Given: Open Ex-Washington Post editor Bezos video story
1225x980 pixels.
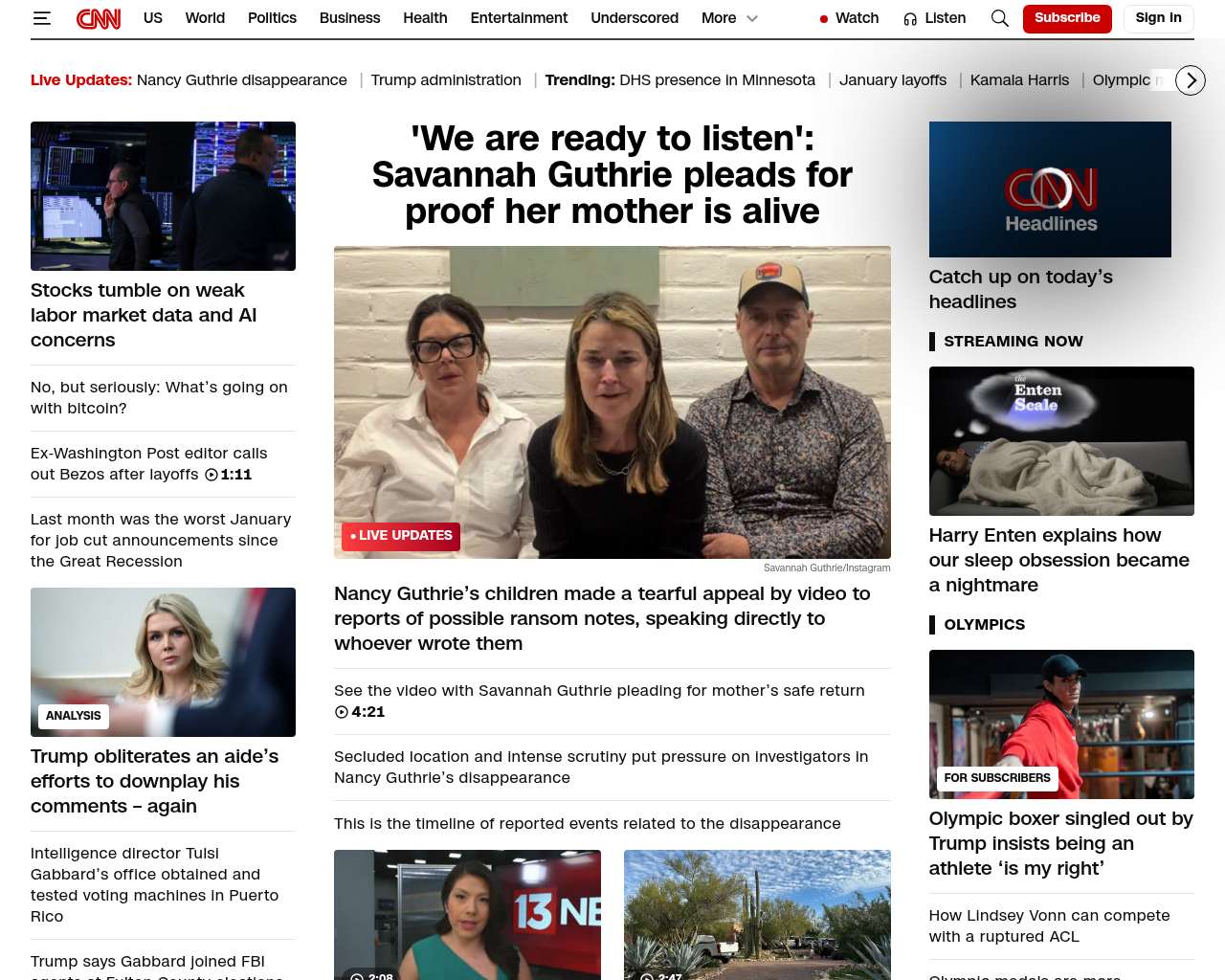Looking at the screenshot, I should [x=149, y=464].
